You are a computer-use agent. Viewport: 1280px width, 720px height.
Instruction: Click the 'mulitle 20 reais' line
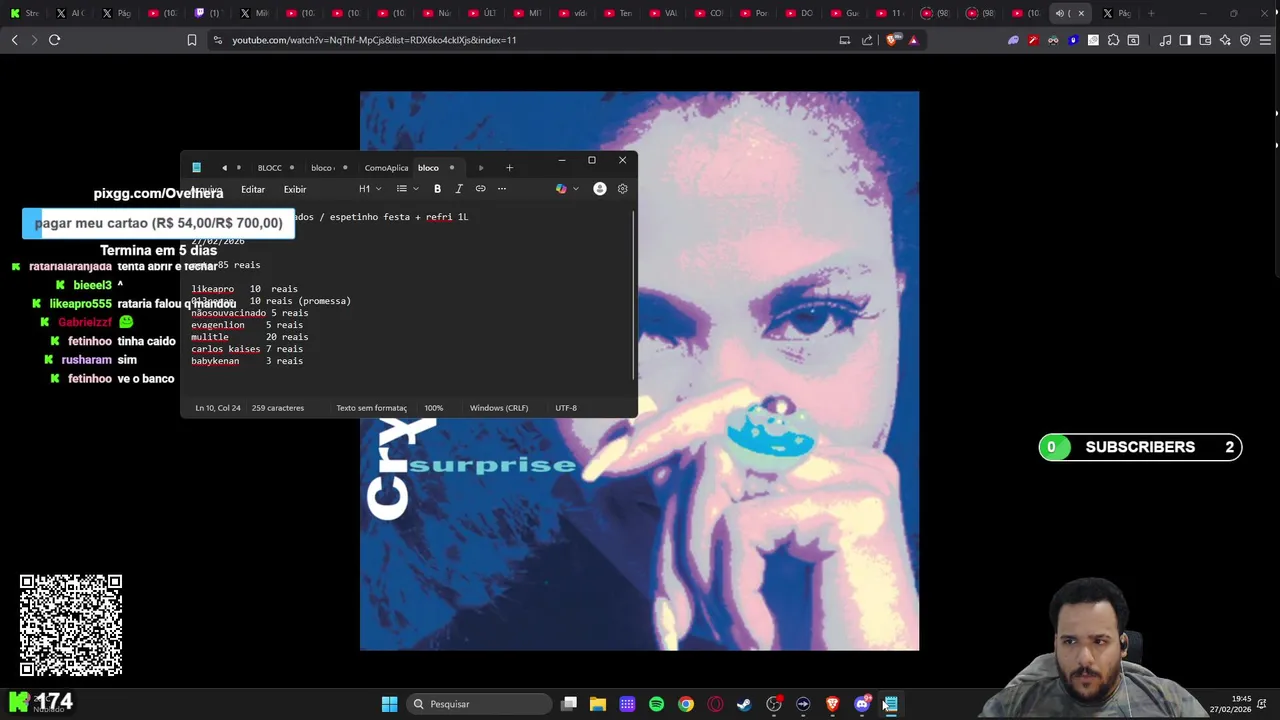tap(250, 337)
